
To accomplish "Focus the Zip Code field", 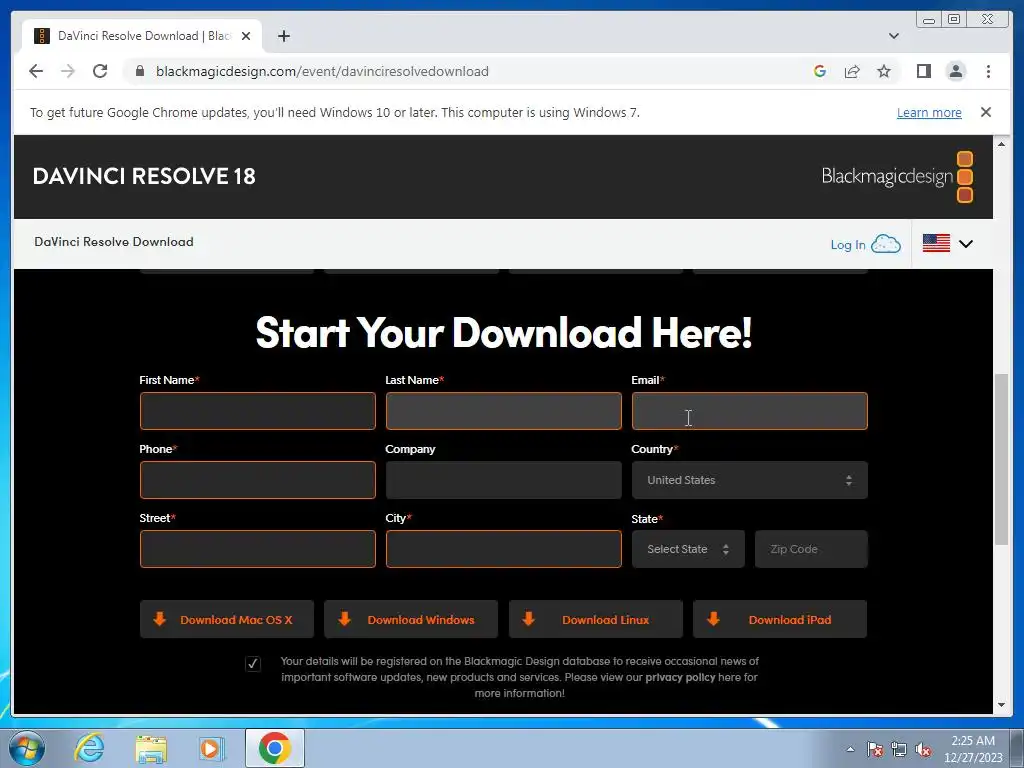I will (811, 549).
